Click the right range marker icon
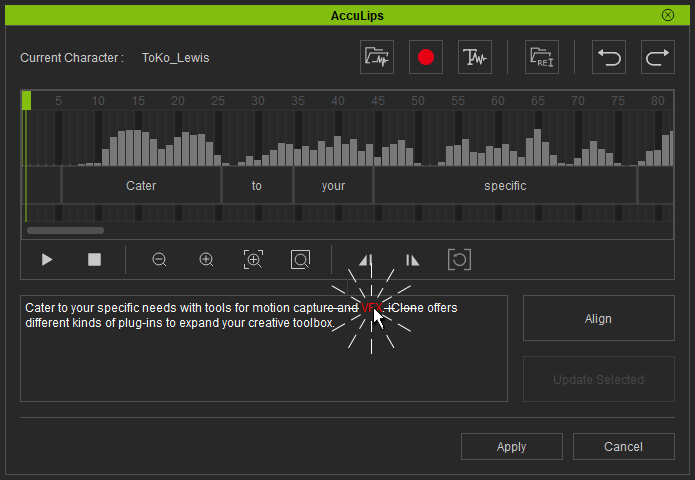The width and height of the screenshot is (695, 480). coord(412,260)
